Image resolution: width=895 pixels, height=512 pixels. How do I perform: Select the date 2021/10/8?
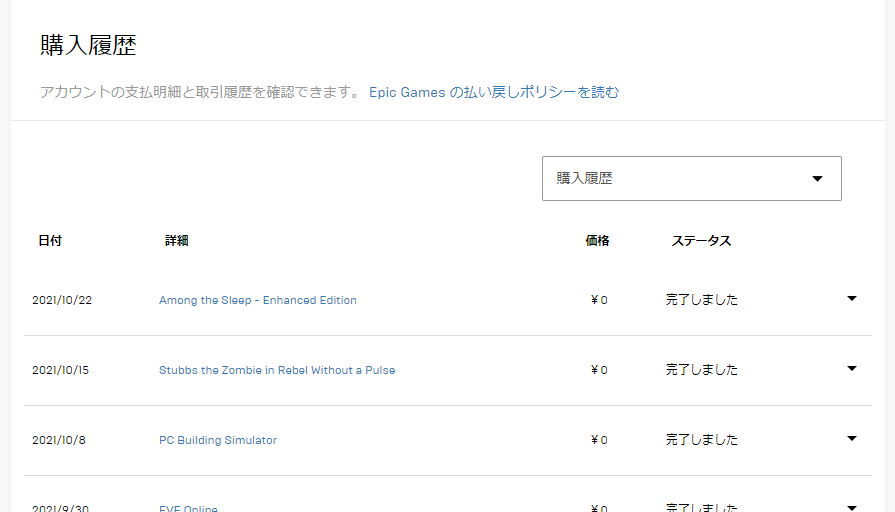point(59,440)
